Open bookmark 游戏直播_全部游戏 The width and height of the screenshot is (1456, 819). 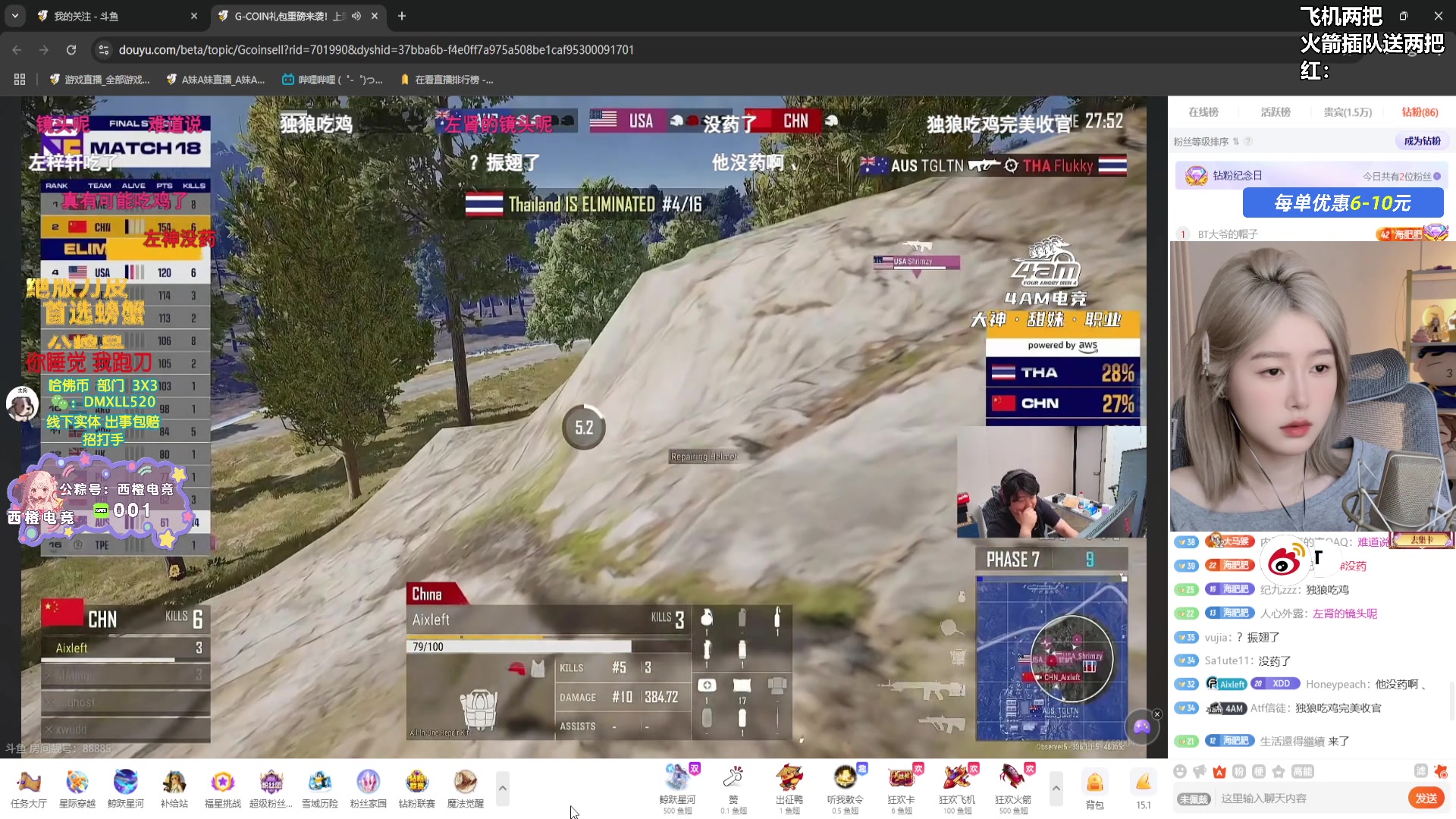coord(100,80)
